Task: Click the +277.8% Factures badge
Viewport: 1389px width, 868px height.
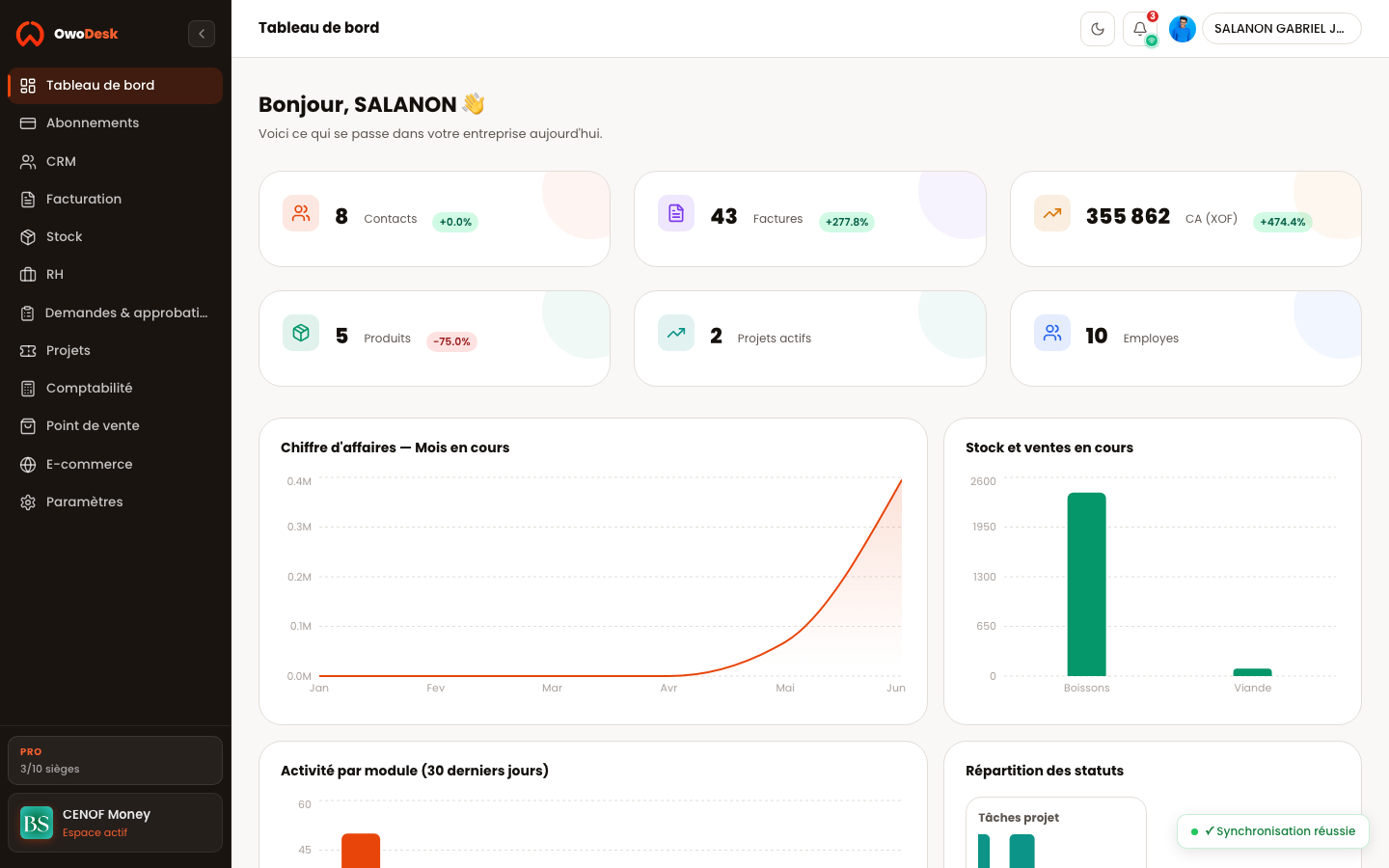Action: click(847, 222)
